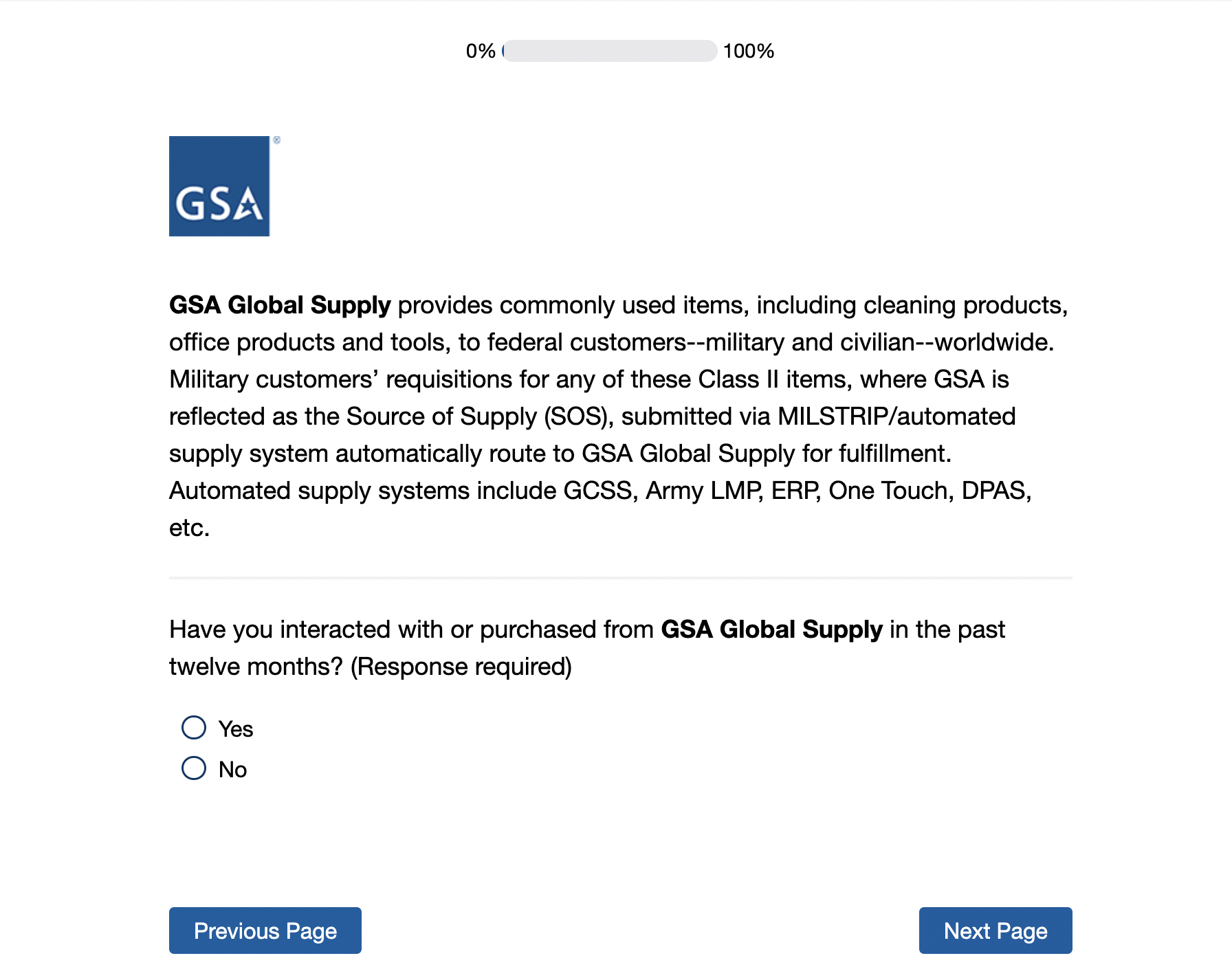This screenshot has height=980, width=1232.
Task: Click the 100% progress label
Action: [x=748, y=51]
